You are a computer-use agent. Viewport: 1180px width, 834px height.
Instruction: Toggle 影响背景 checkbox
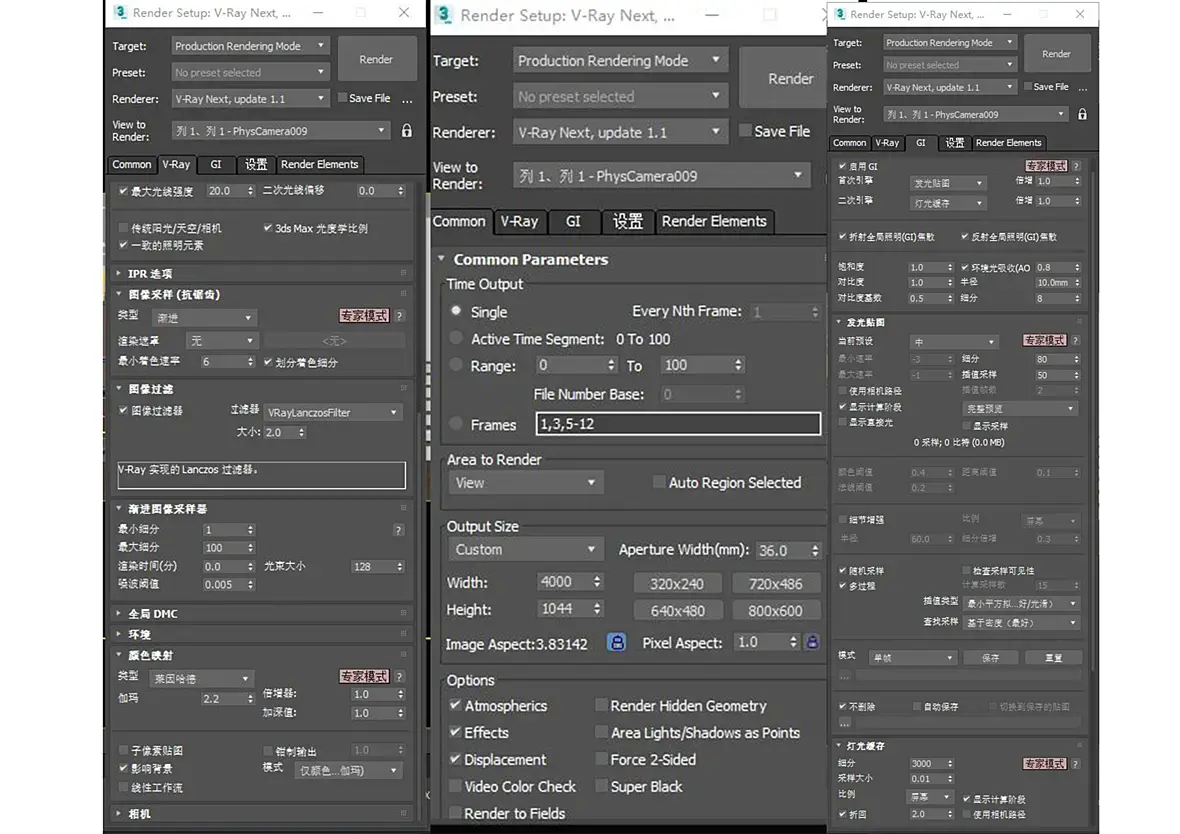[x=123, y=769]
